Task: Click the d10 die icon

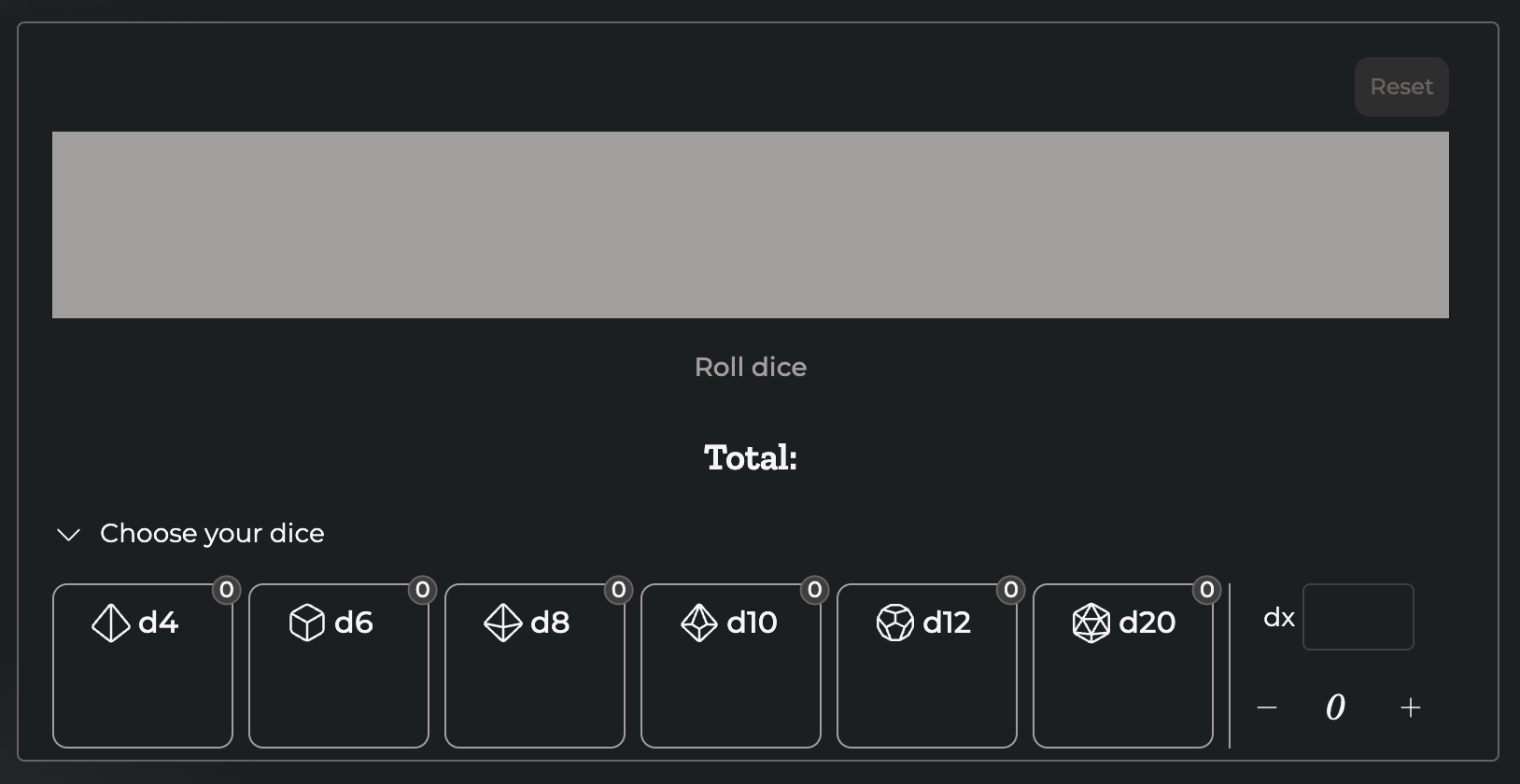Action: [698, 623]
